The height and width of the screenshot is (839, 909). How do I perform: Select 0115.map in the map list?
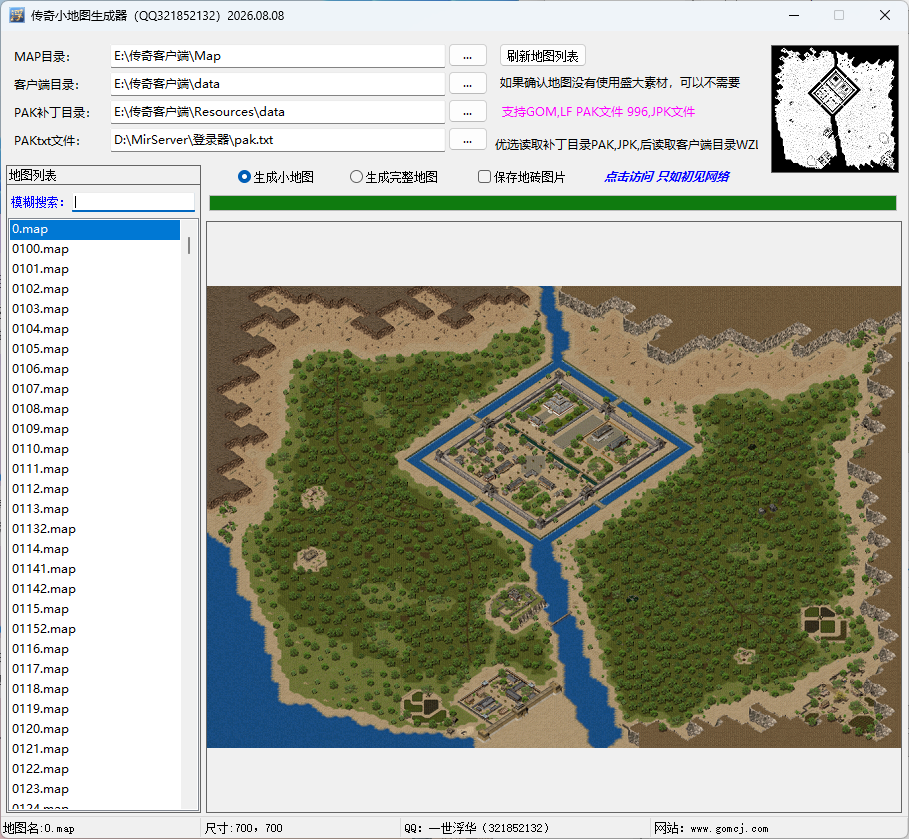[95, 609]
